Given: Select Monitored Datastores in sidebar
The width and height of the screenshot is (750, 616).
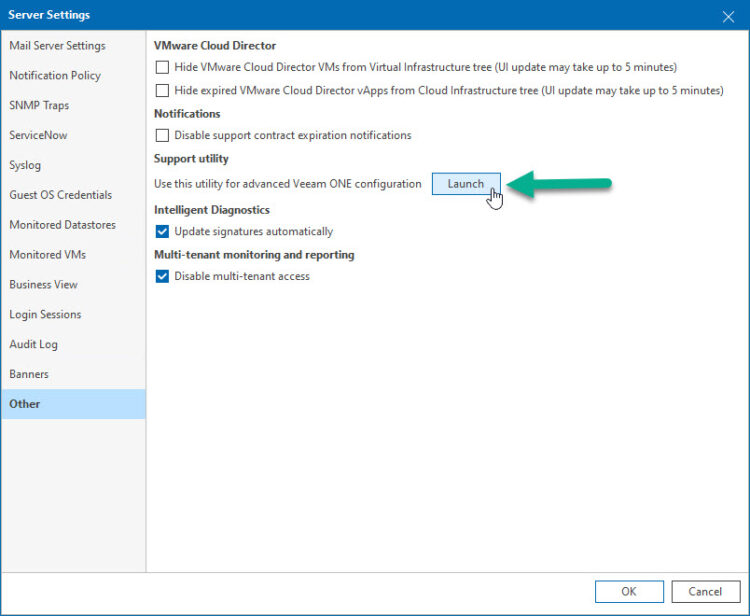Looking at the screenshot, I should (x=62, y=225).
